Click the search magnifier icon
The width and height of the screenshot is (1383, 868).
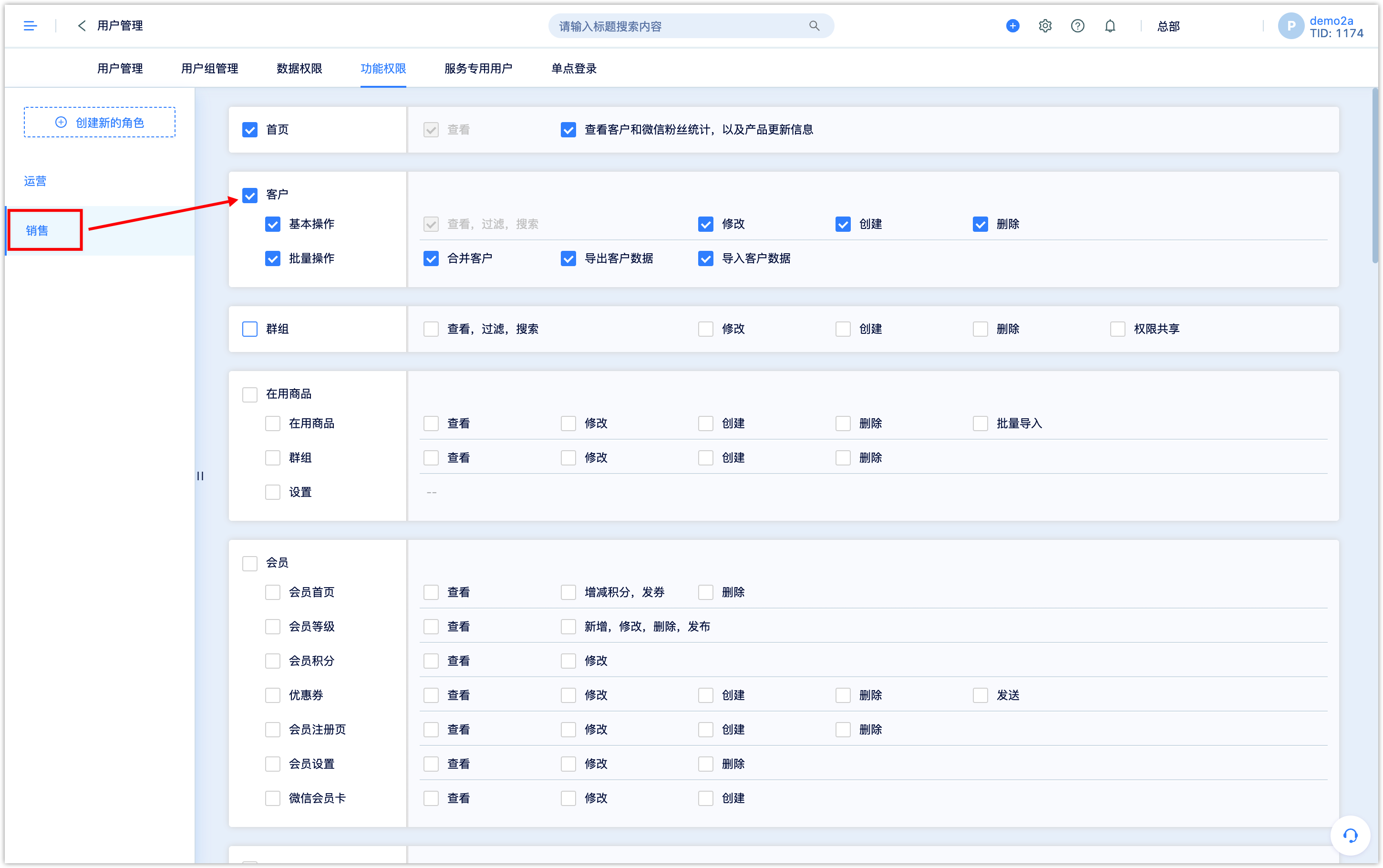pos(814,26)
